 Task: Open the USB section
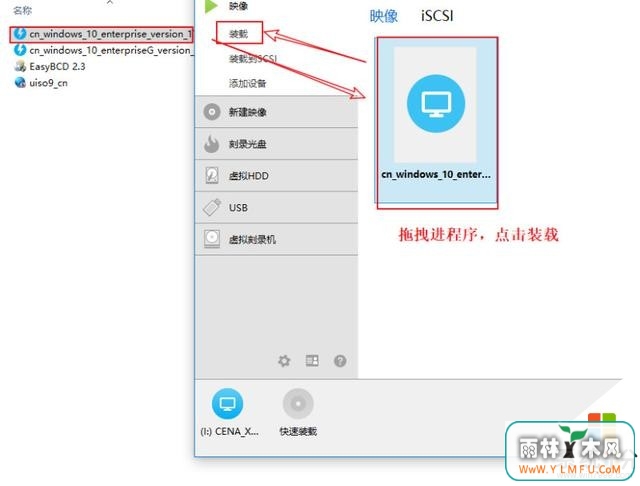point(276,207)
